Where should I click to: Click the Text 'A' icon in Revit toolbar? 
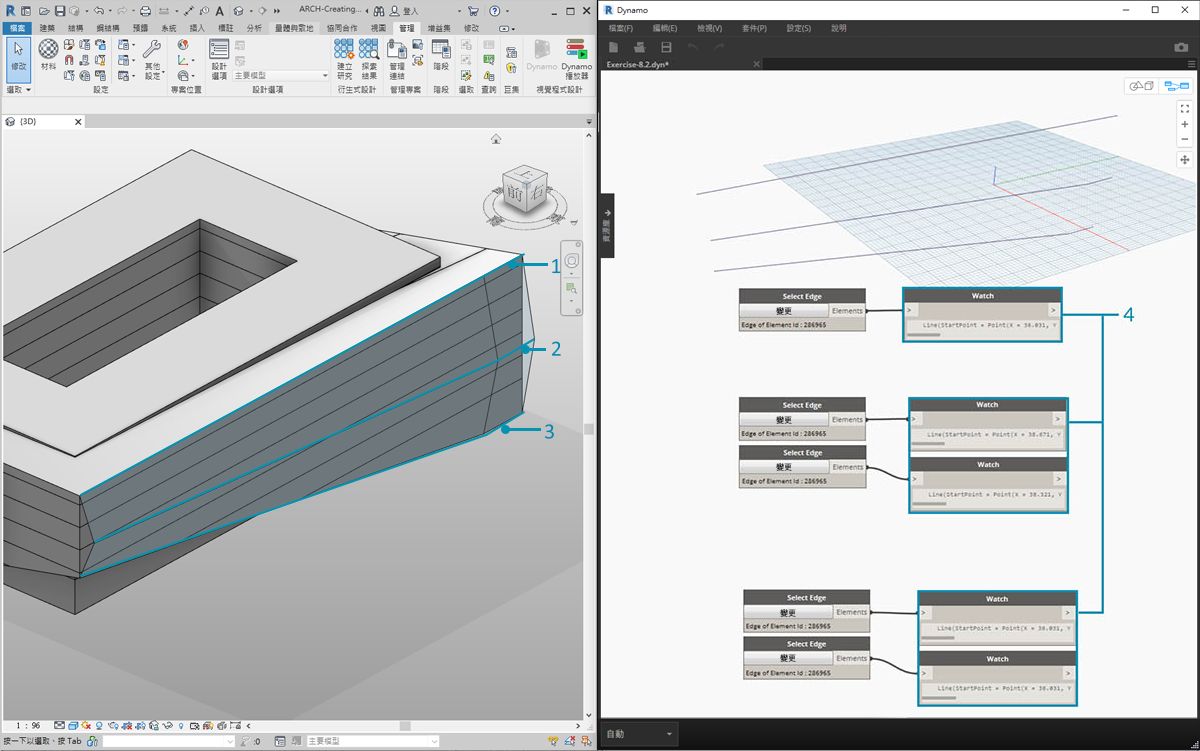[219, 10]
